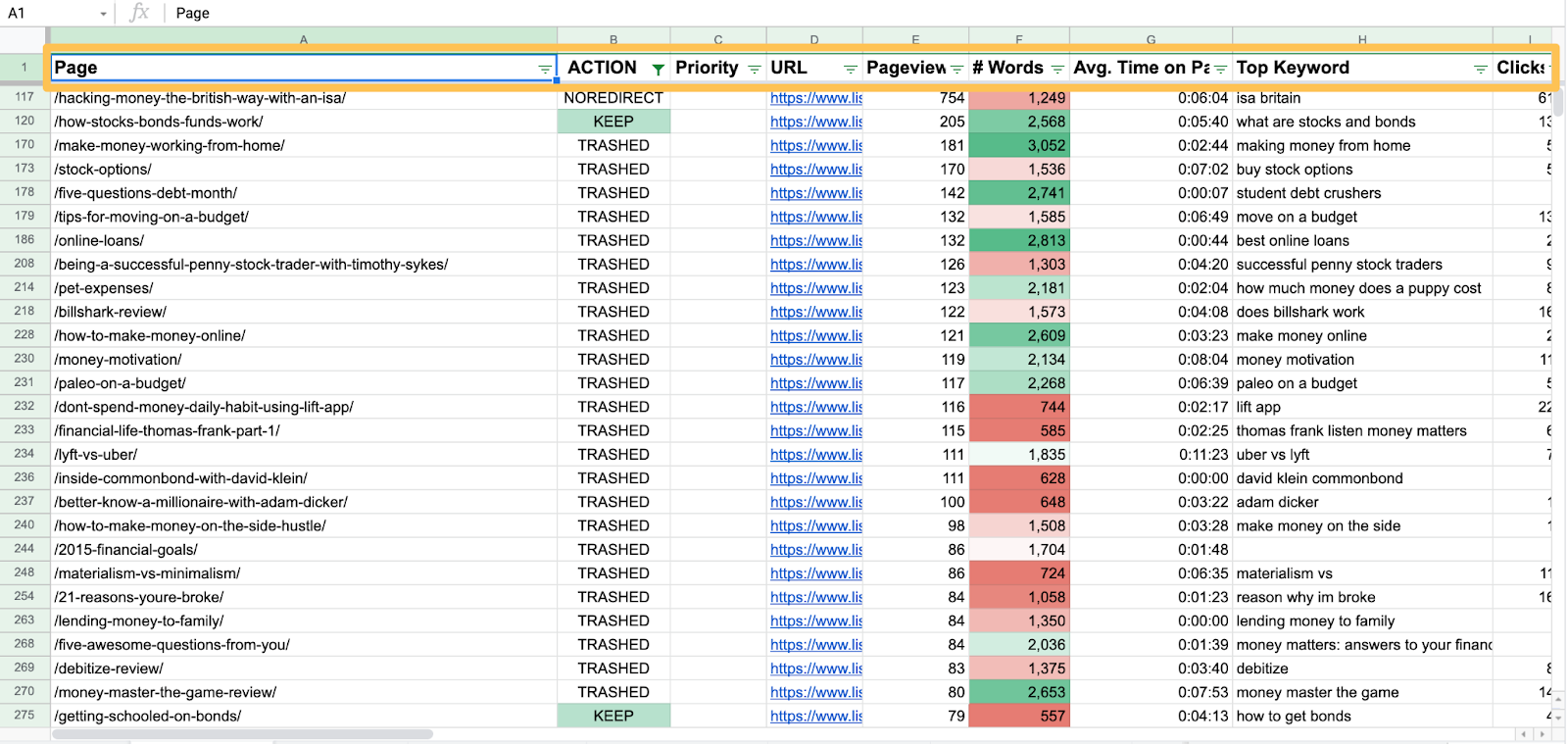Open the Avg. Time on Page filter icon
Image resolution: width=1568 pixels, height=744 pixels.
coord(1220,69)
